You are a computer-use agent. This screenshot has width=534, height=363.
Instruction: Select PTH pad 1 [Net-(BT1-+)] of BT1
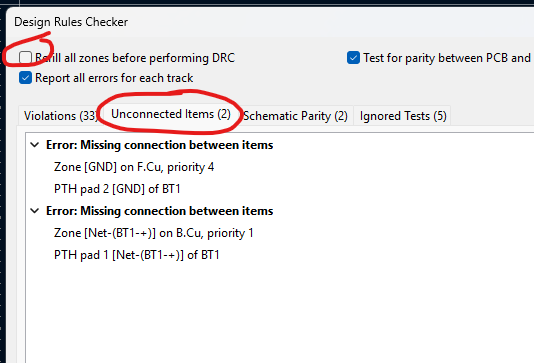click(x=137, y=255)
